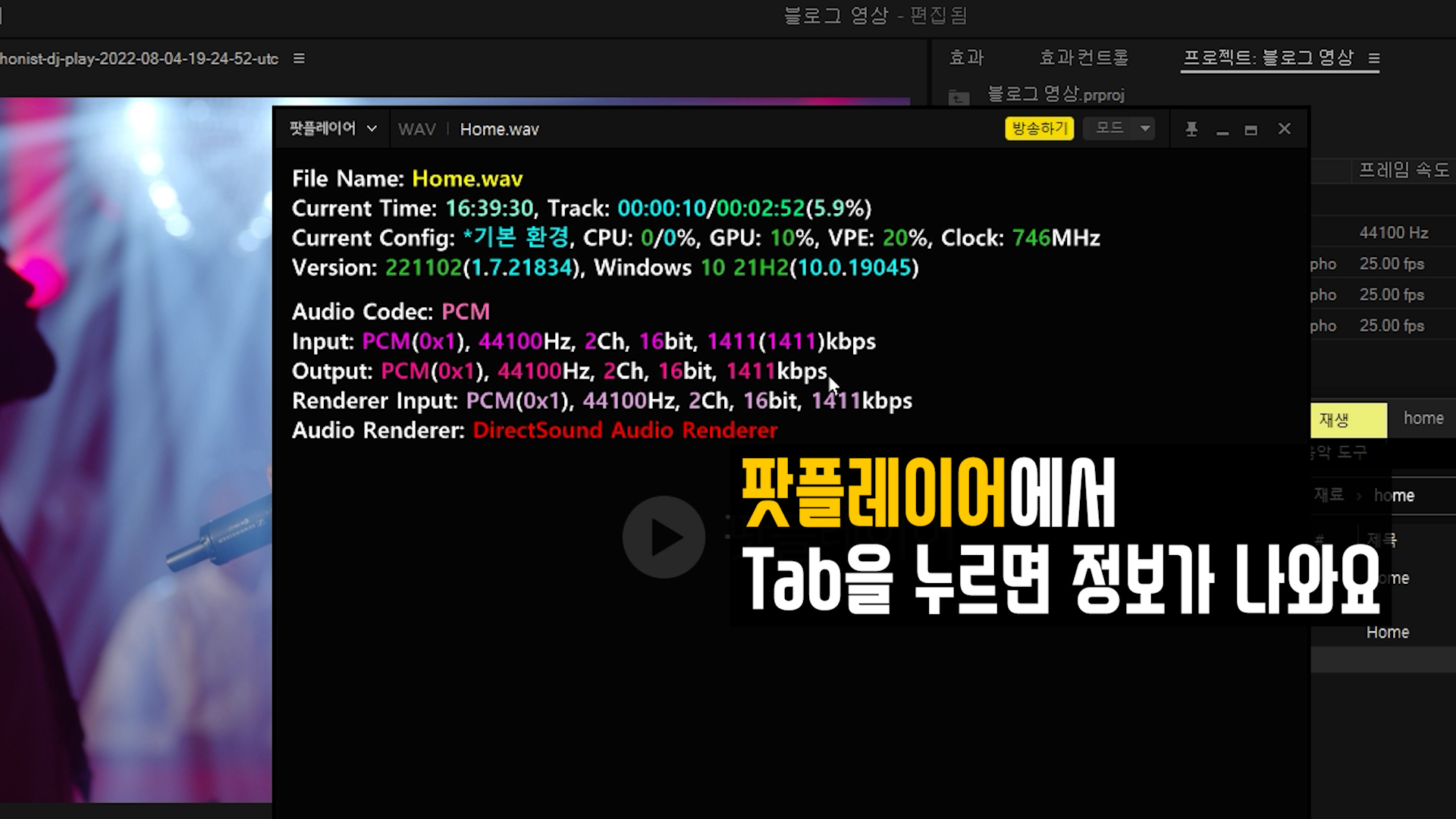
Task: Maximize the PotPlayer window
Action: (x=1251, y=130)
